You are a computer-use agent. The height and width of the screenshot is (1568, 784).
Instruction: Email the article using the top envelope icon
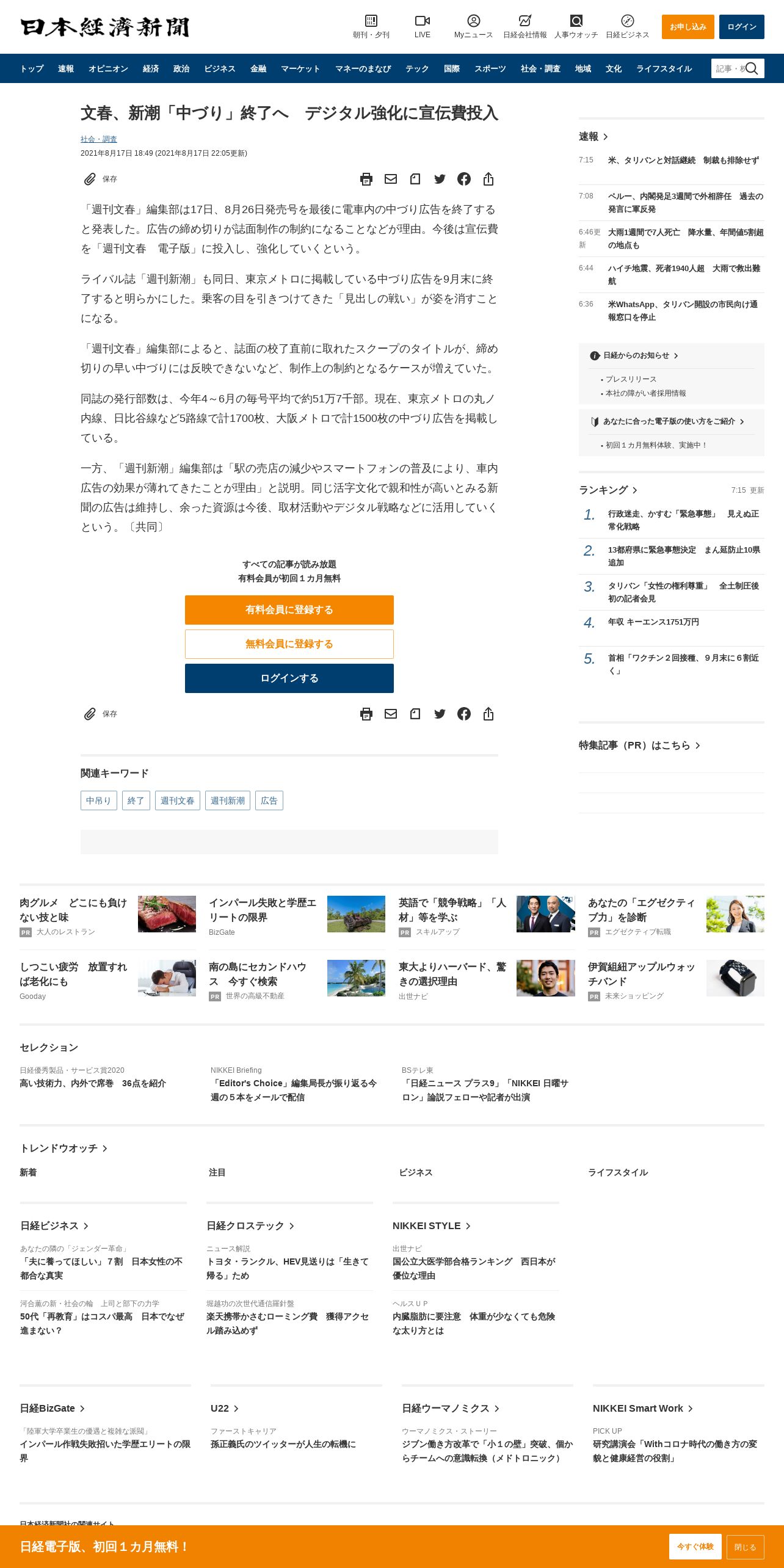click(391, 179)
